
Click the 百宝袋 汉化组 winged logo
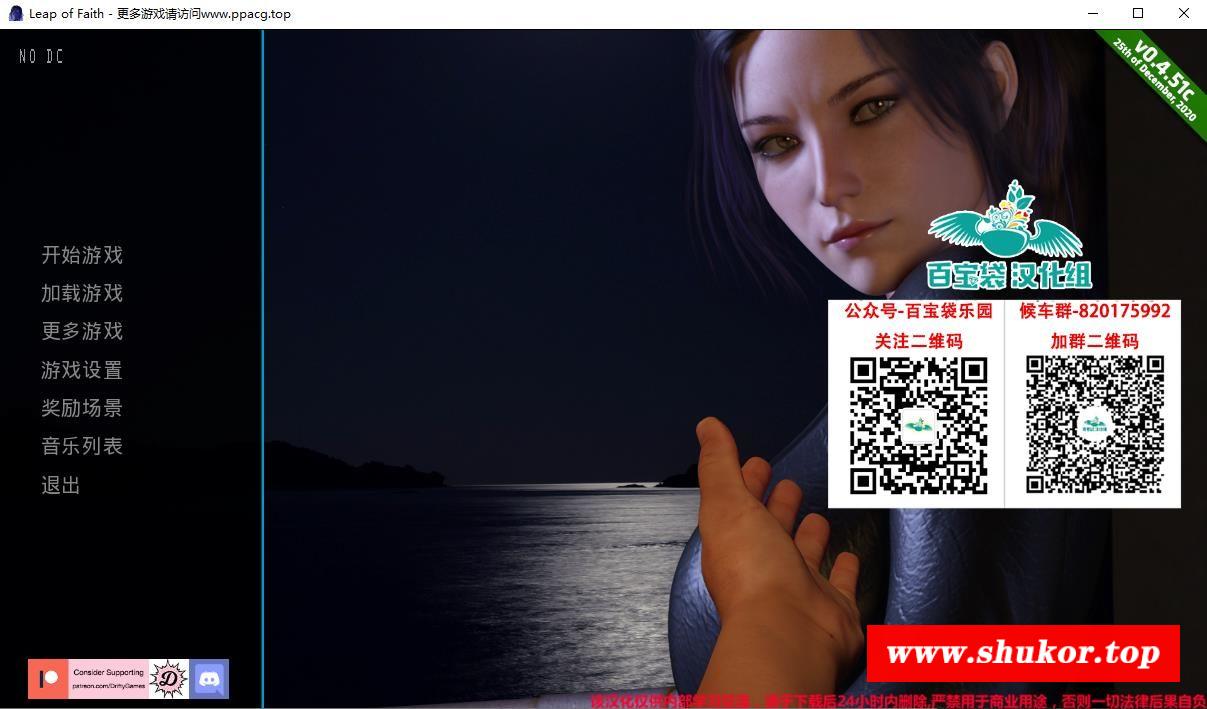[1008, 236]
